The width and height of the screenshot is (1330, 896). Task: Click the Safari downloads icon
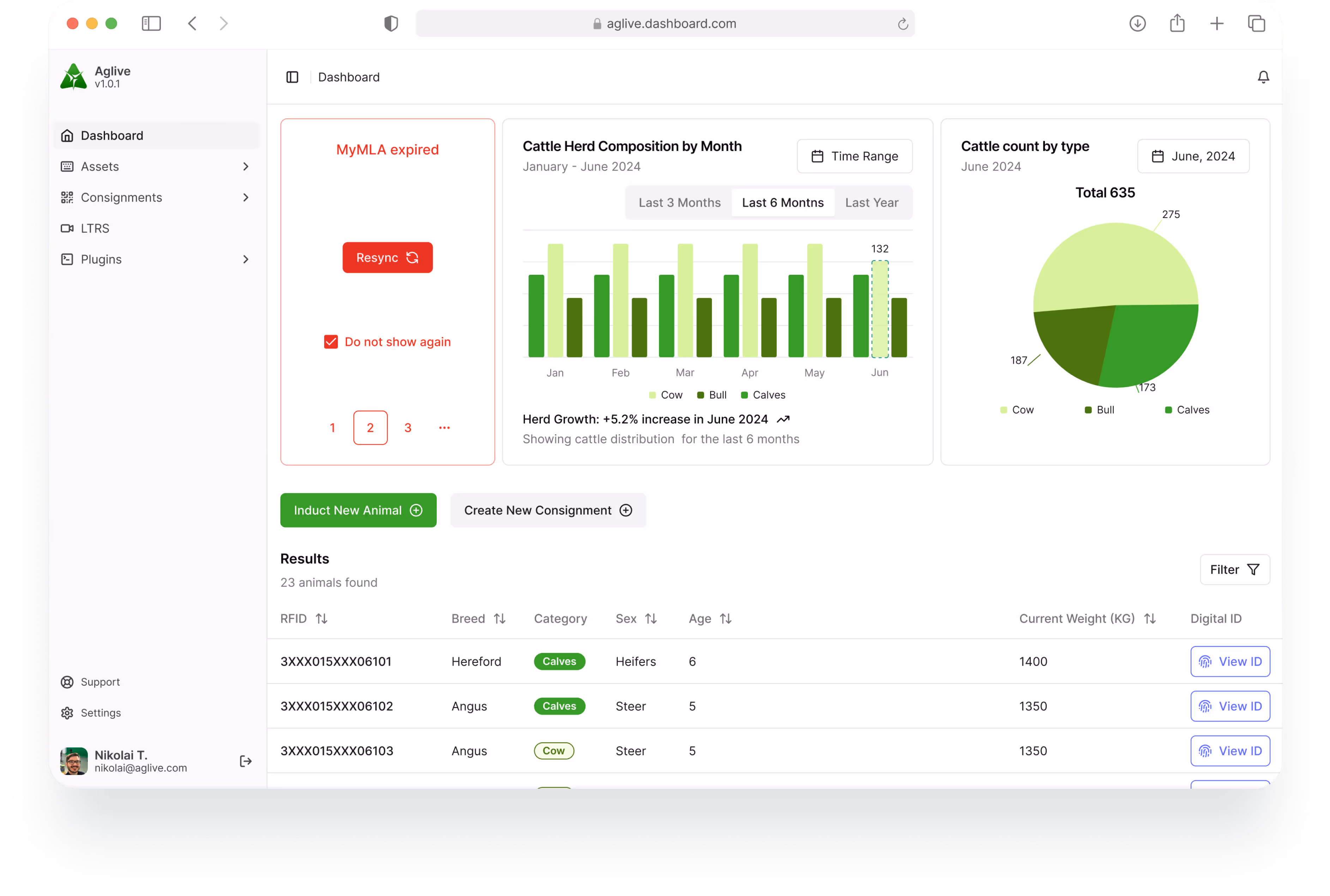click(x=1137, y=23)
